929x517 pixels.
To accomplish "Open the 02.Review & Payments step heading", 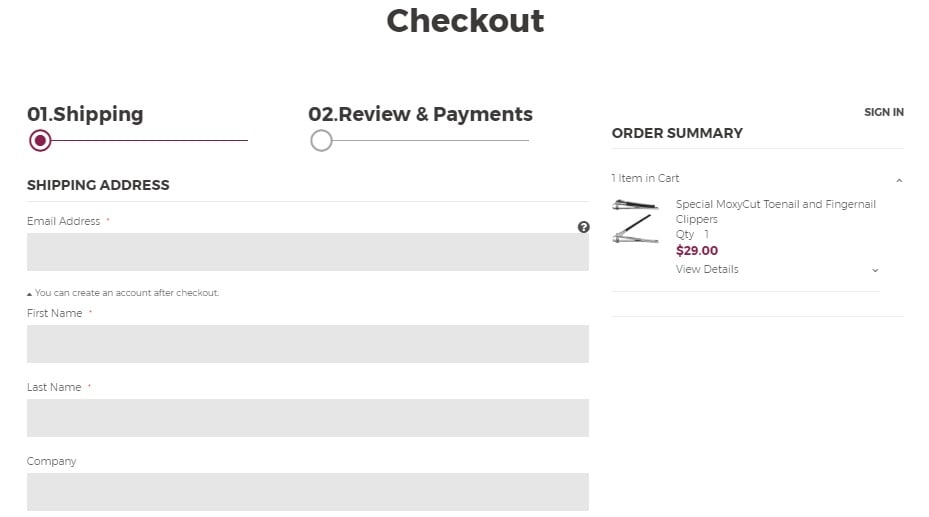I will [x=421, y=114].
